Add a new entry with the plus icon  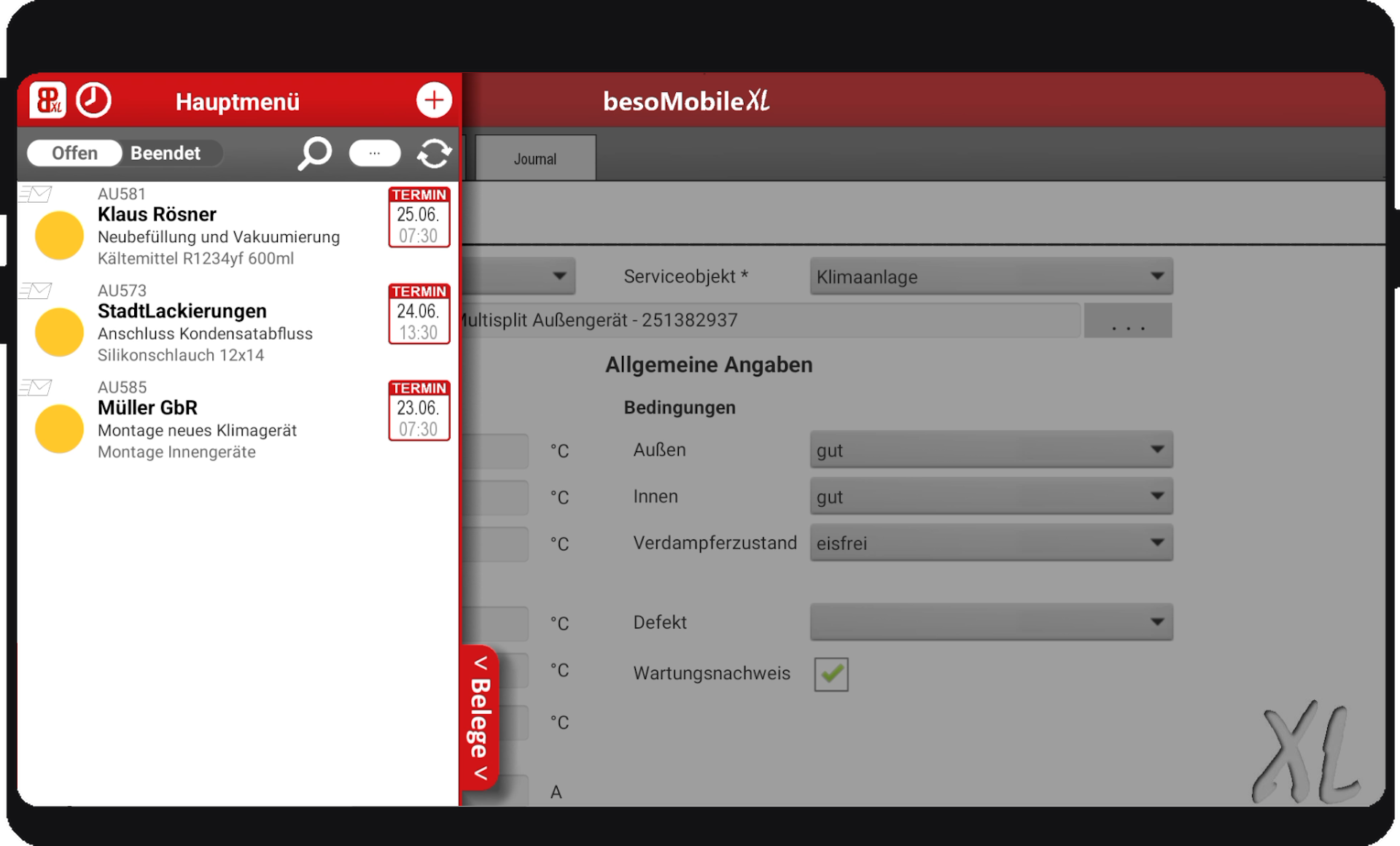click(434, 100)
